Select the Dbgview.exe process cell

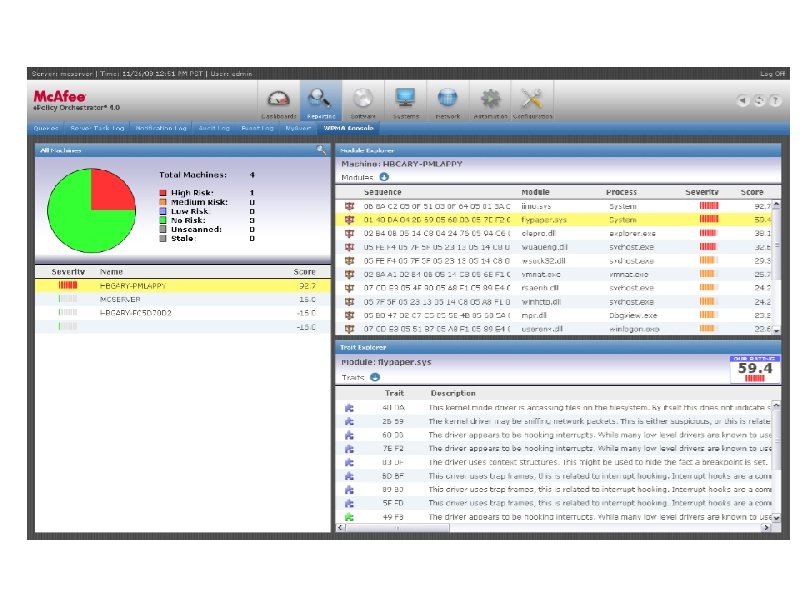[633, 315]
